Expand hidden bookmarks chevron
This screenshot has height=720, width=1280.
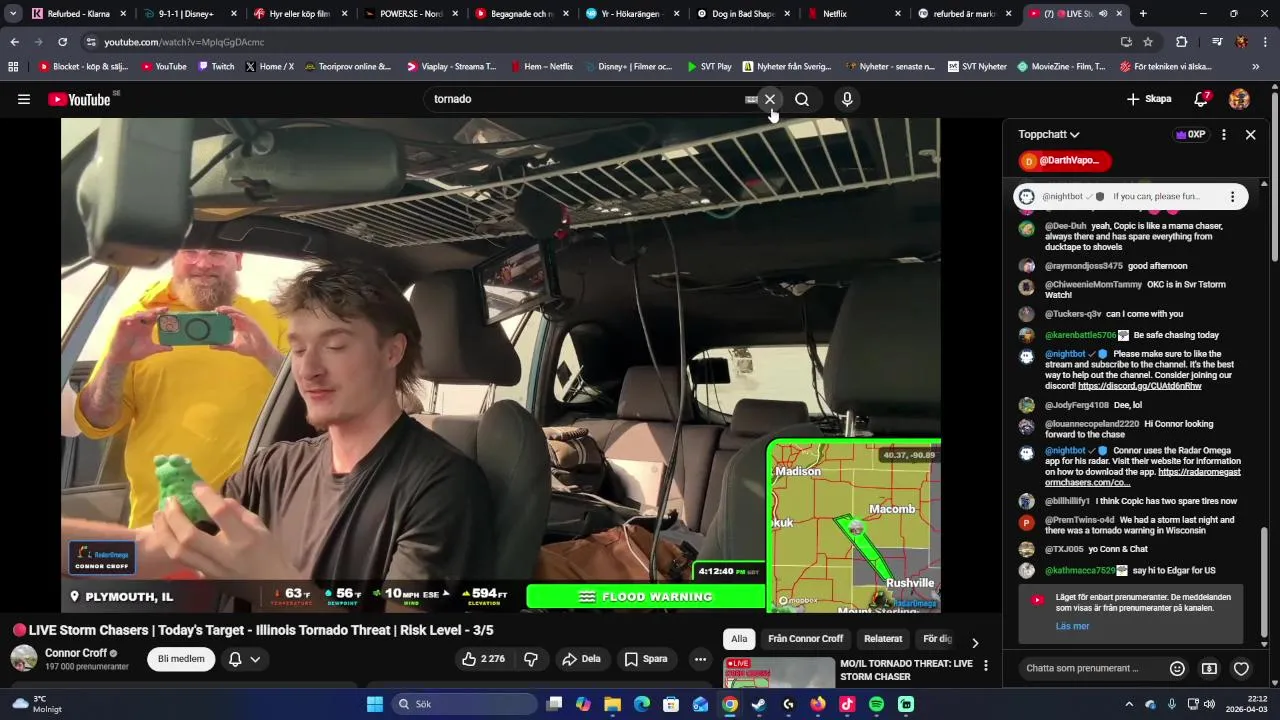pos(1255,67)
